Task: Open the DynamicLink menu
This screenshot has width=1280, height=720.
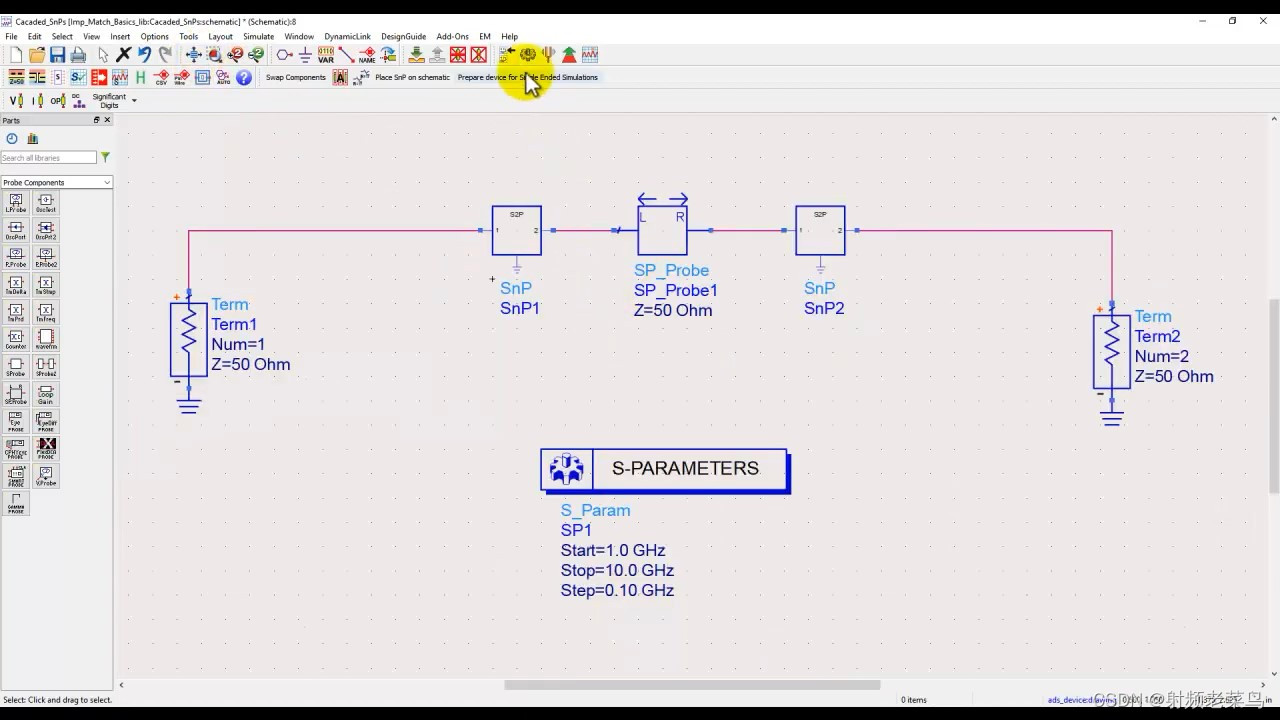Action: (347, 36)
